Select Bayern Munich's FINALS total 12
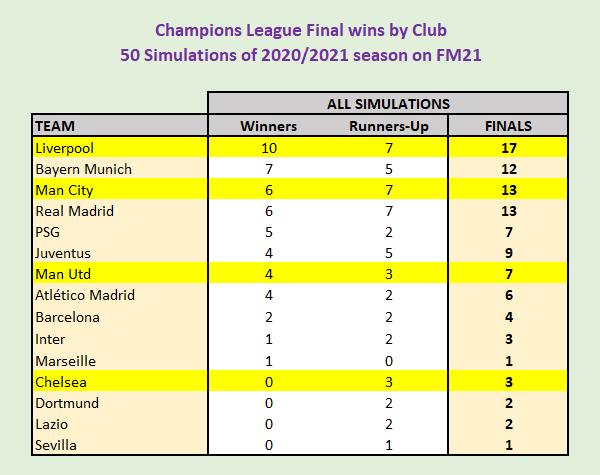This screenshot has width=600, height=475. coord(508,169)
